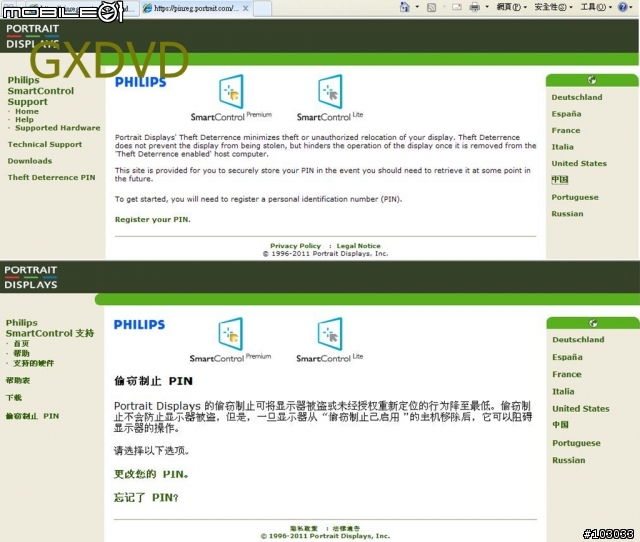This screenshot has height=542, width=640.
Task: Open the Home button dropdown arrow
Action: 417,7
